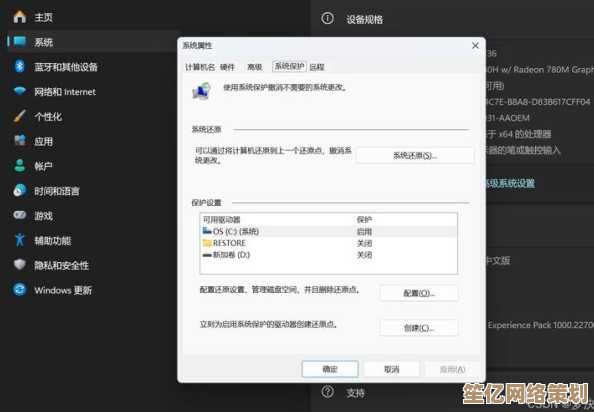Open Windows 更新 page
Viewport: 594px width, 412px height.
63,290
